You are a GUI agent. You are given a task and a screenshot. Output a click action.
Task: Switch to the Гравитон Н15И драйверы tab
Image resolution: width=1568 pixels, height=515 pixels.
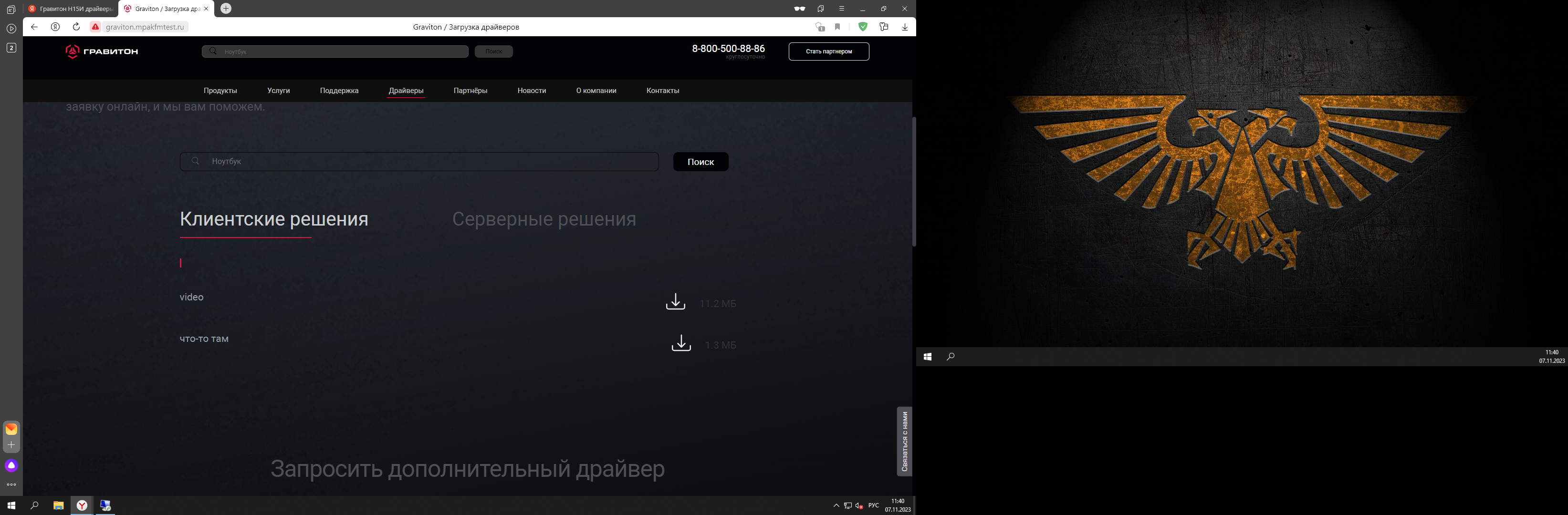click(x=71, y=9)
